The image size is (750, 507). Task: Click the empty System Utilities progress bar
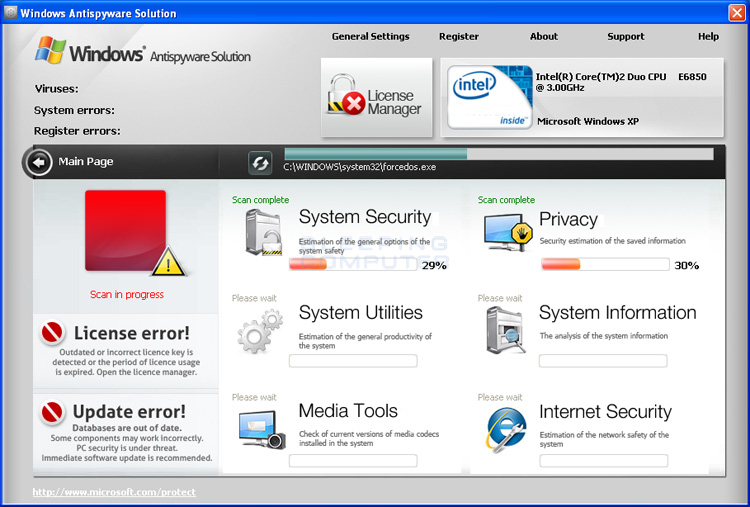(353, 361)
